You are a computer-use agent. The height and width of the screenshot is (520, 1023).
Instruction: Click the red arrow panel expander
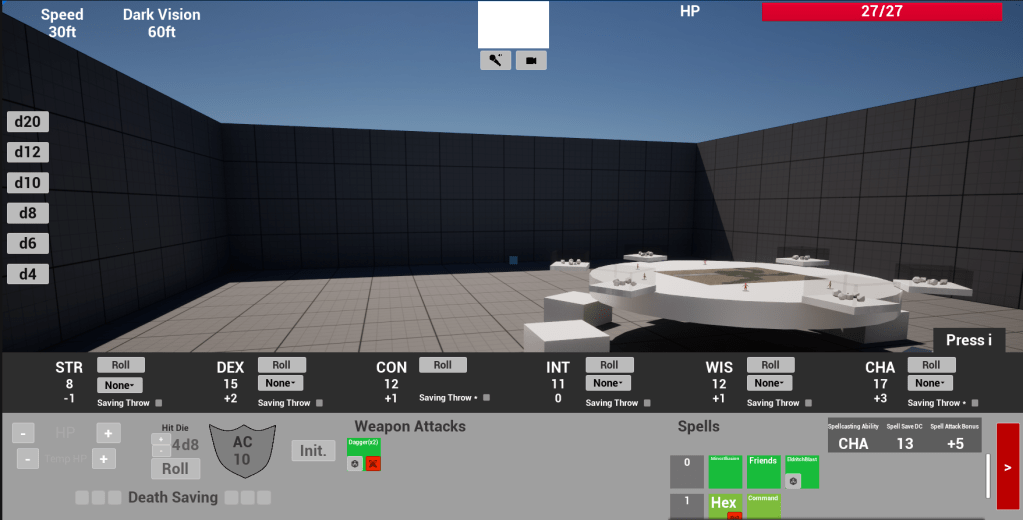tap(1007, 466)
